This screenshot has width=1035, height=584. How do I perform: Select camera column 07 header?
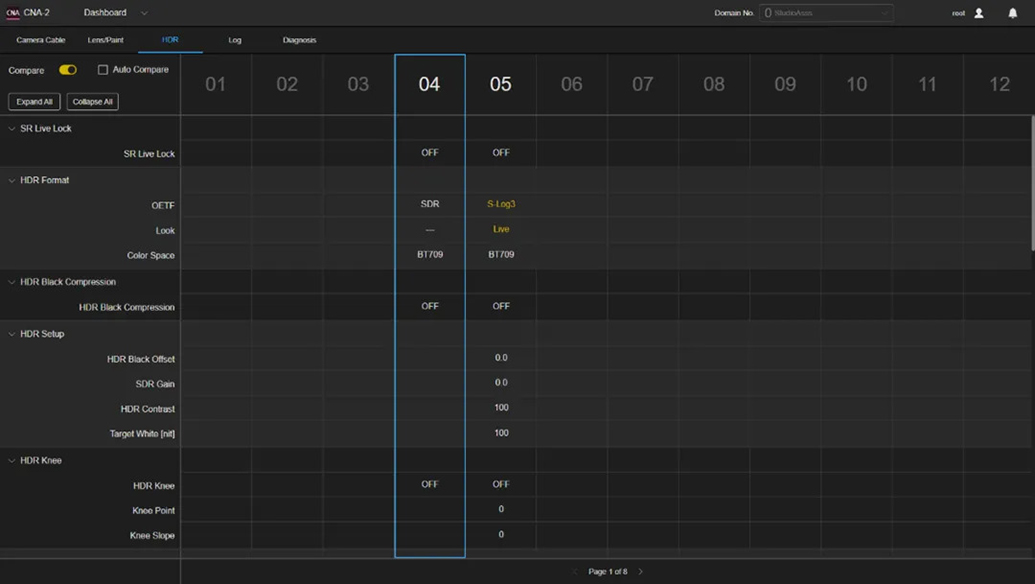(x=643, y=84)
